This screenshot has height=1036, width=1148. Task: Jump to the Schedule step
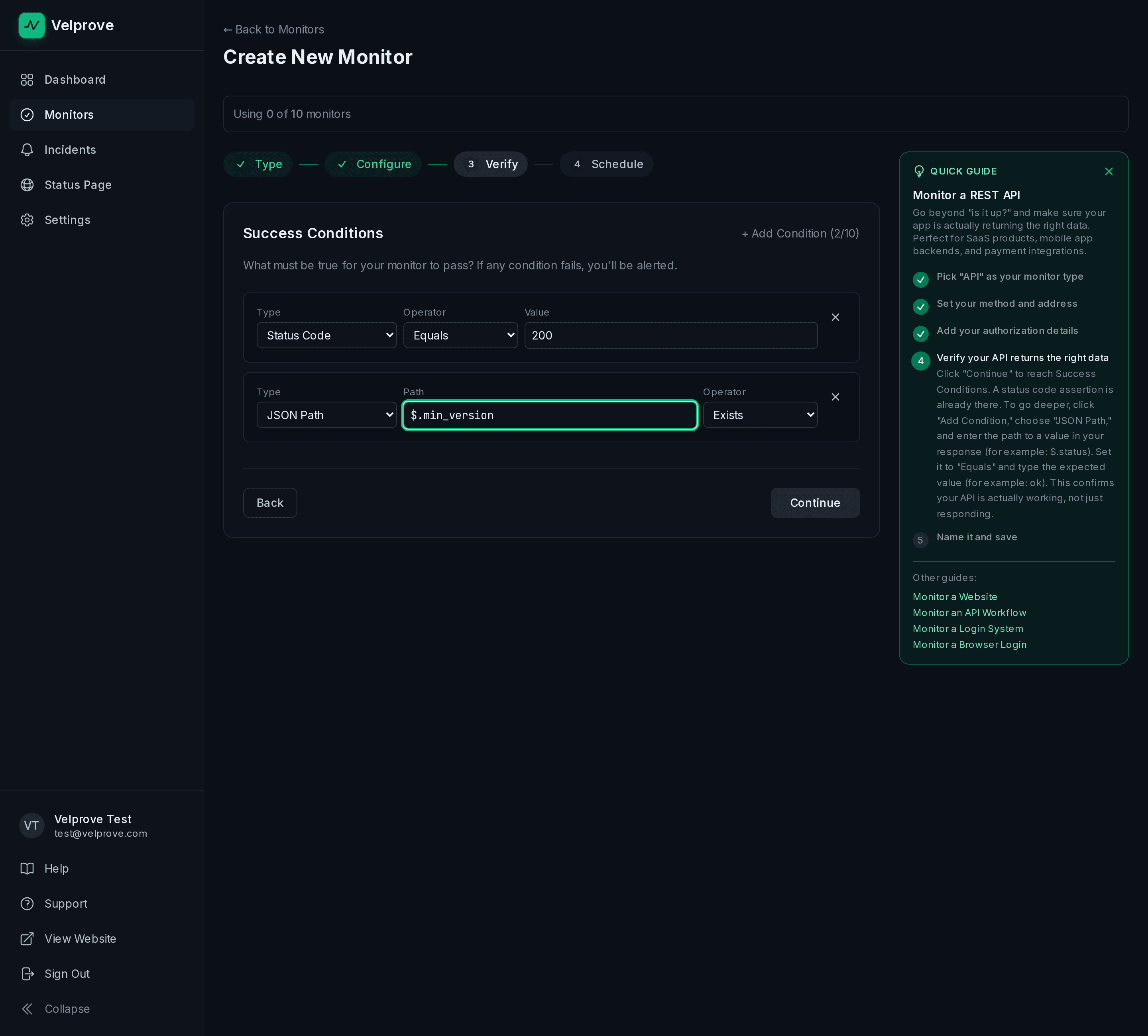pos(606,165)
